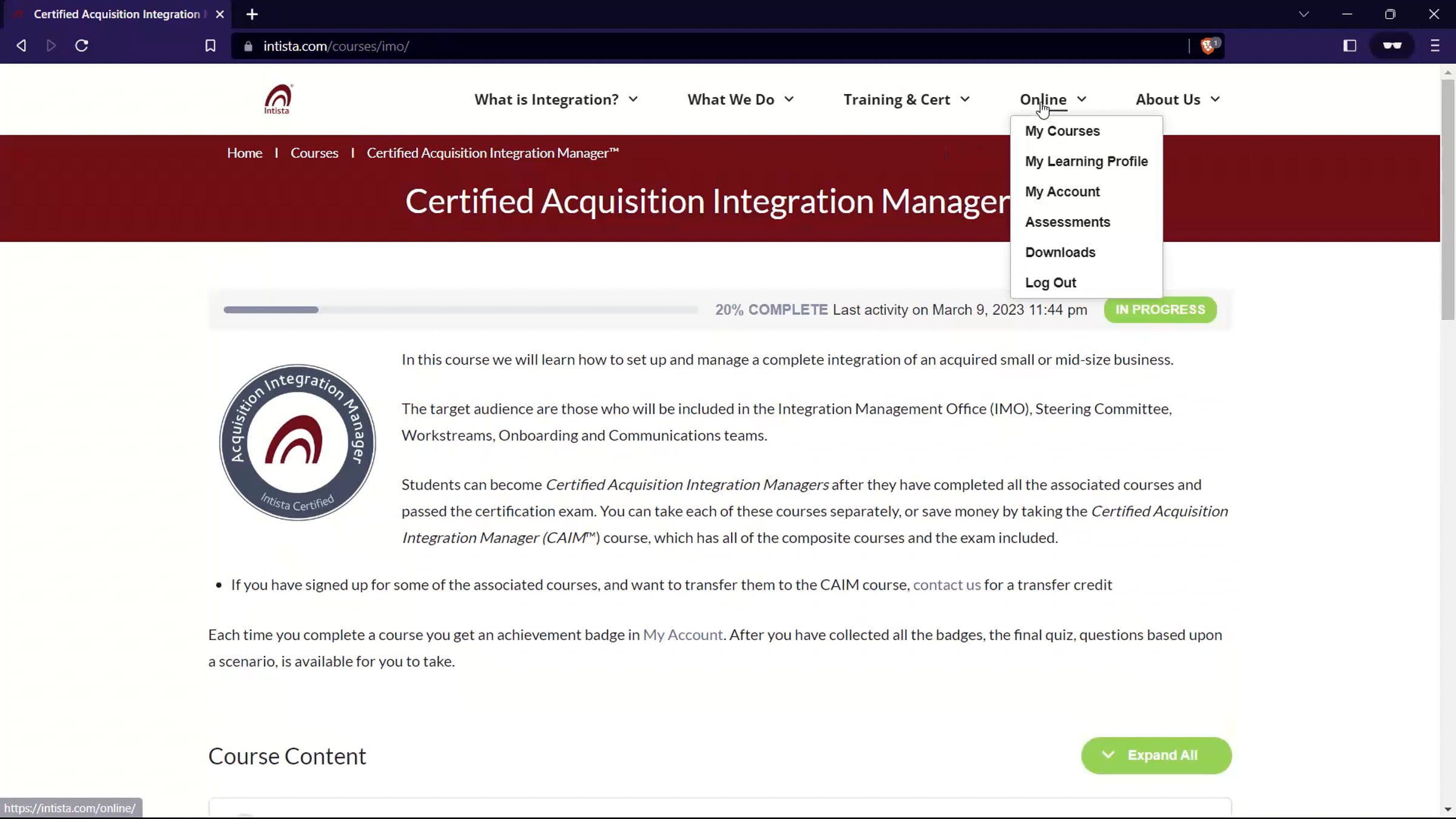Image resolution: width=1456 pixels, height=819 pixels.
Task: Open the browser hamburger menu
Action: 1435,45
